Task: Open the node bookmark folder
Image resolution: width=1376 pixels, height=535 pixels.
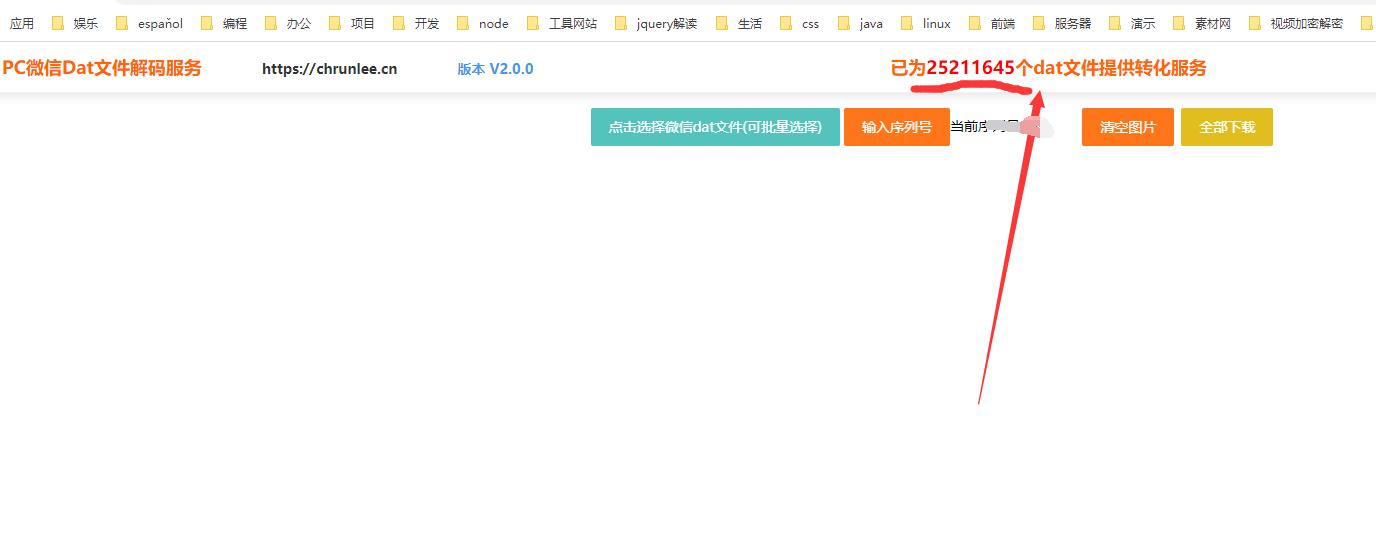Action: [483, 23]
